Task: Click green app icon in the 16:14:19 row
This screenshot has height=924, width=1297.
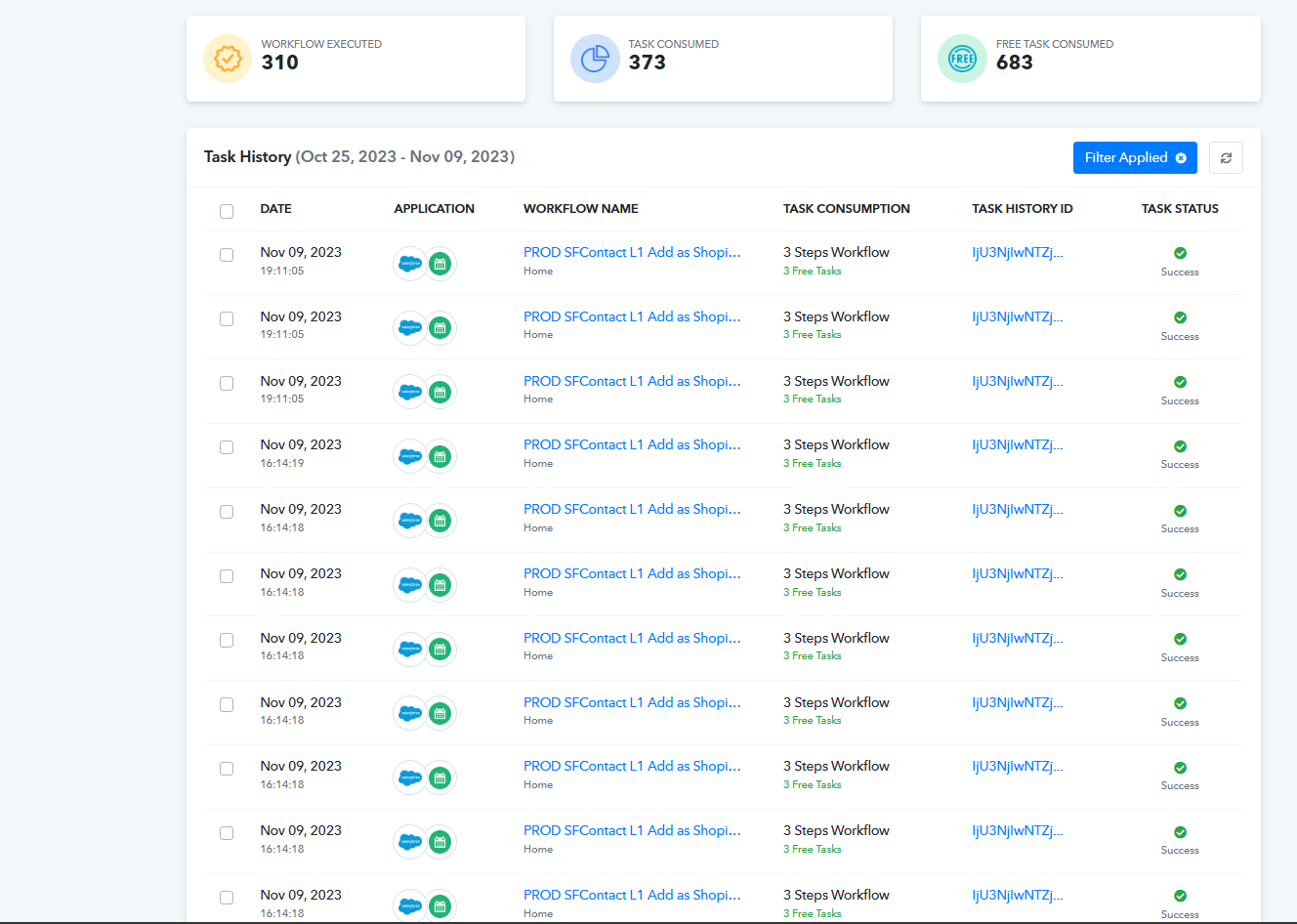Action: click(440, 456)
